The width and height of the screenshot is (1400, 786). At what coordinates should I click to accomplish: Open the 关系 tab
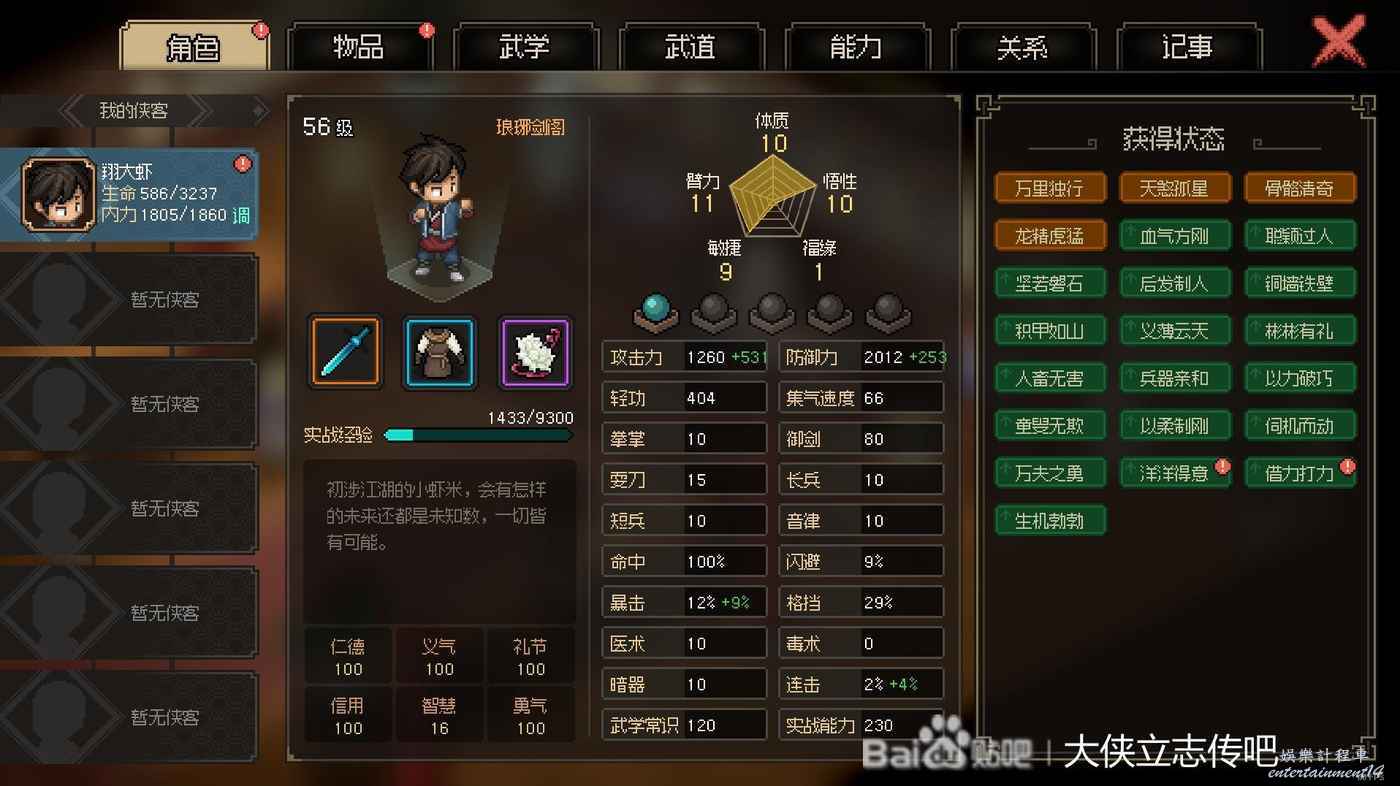coord(1023,47)
